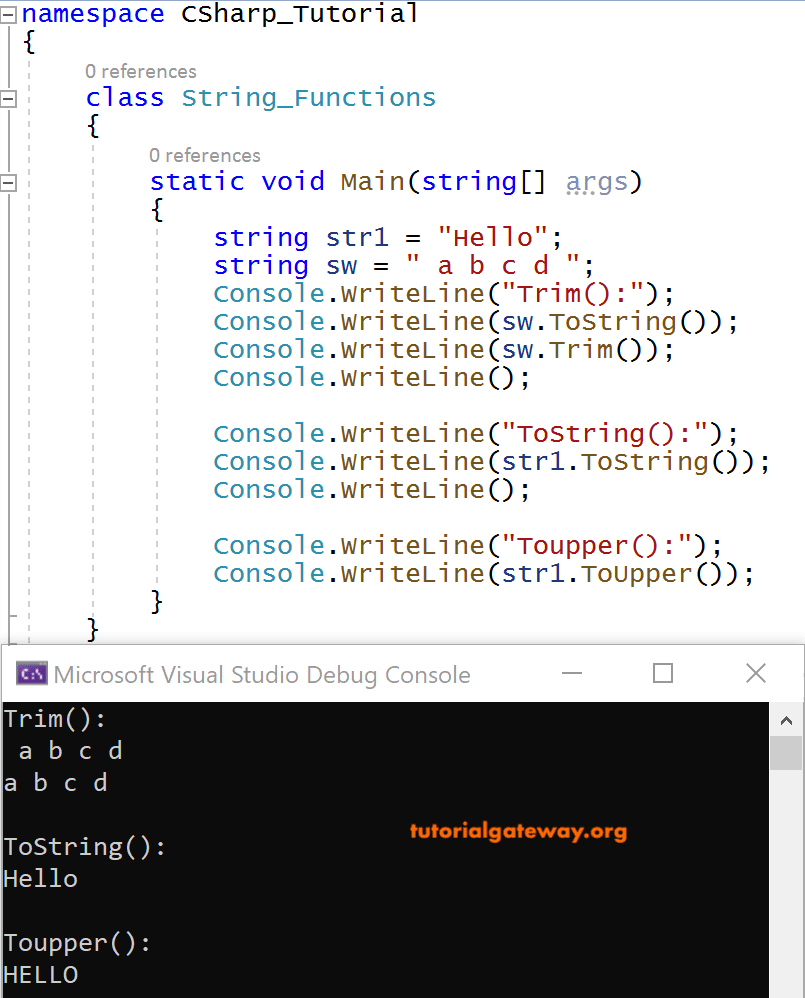The height and width of the screenshot is (998, 805).
Task: Click the namespace keyword in the editor
Action: 93,14
